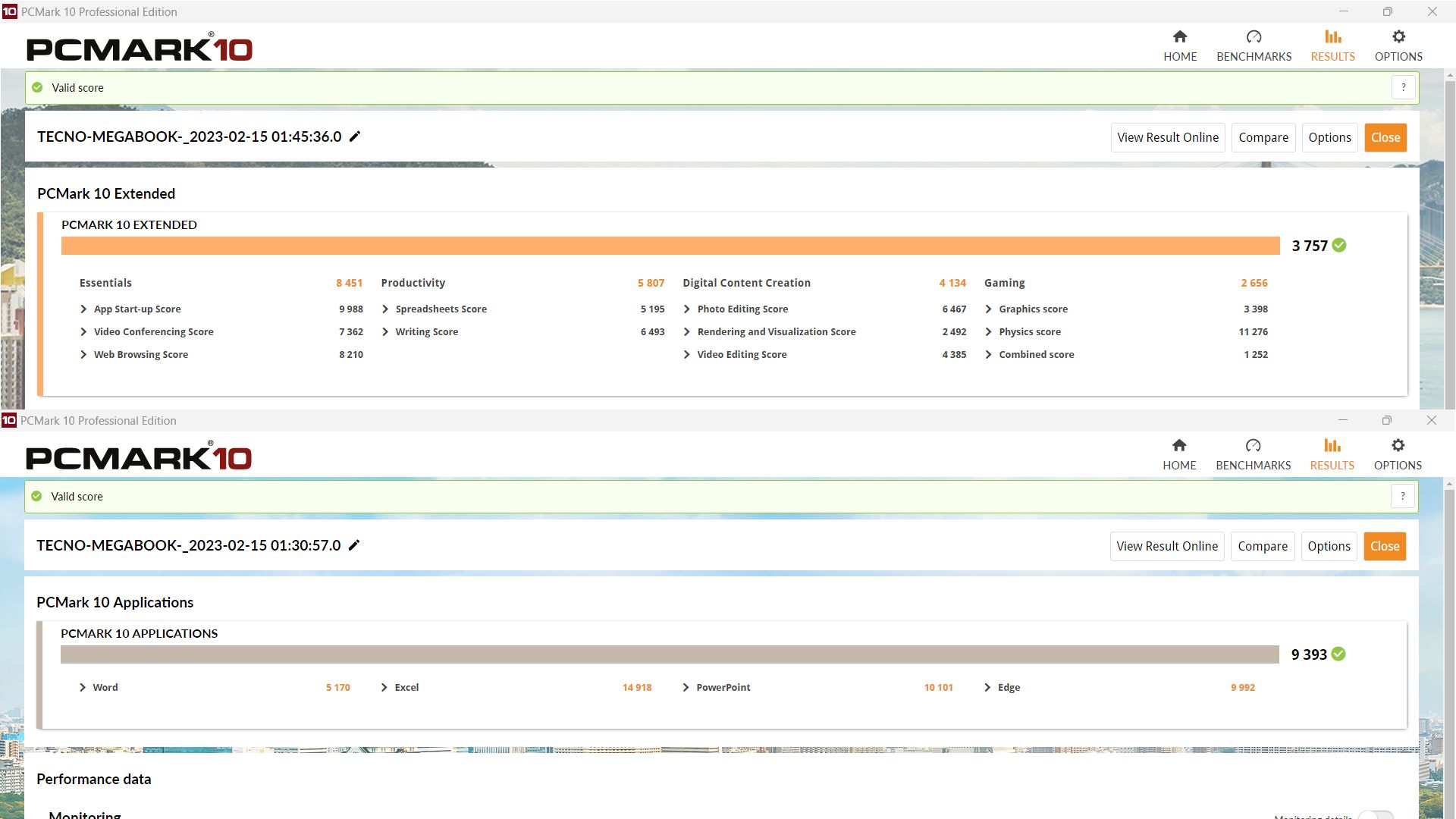Expand Video Editing Score details
The image size is (1456, 819).
(x=687, y=354)
